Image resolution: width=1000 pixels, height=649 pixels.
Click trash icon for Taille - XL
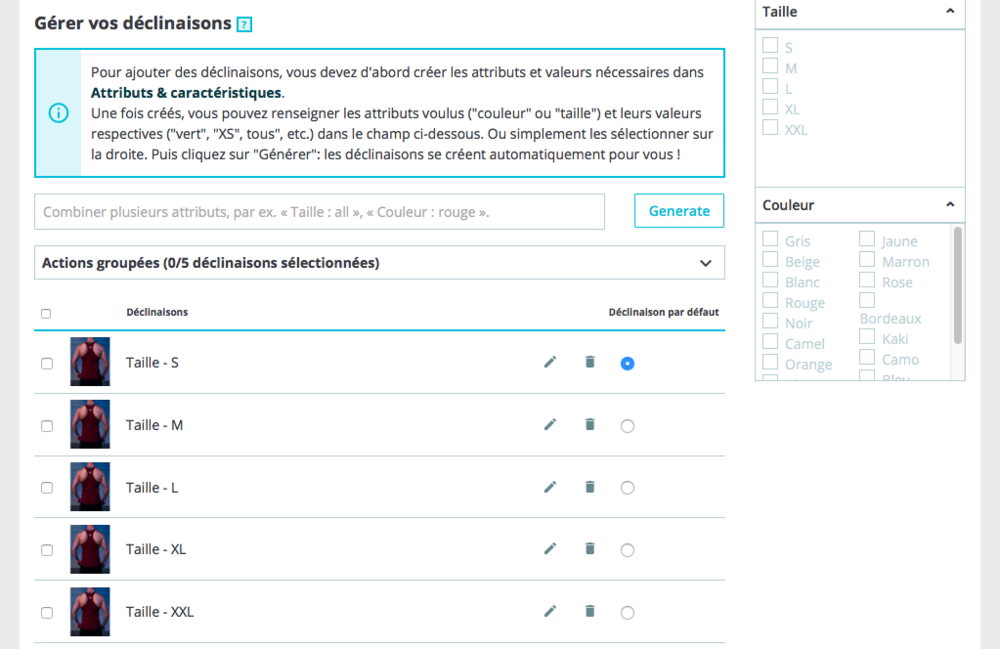[590, 548]
